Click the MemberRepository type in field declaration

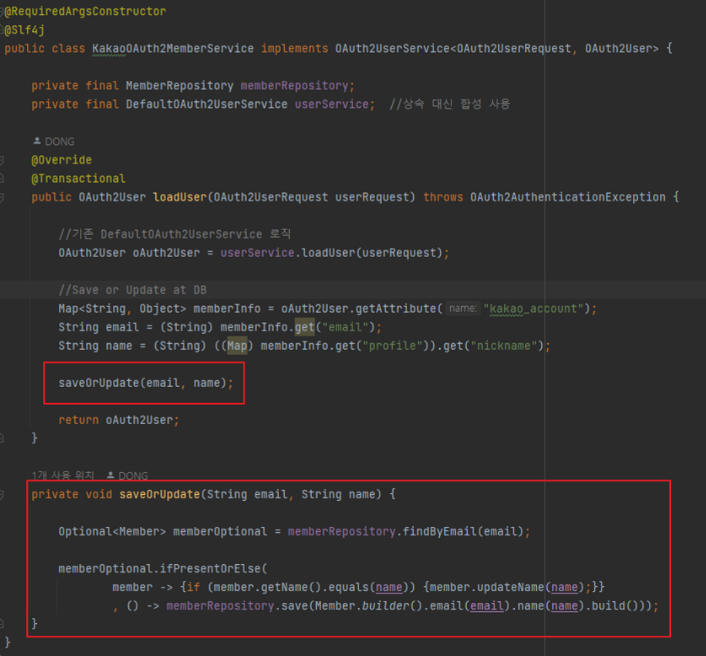tap(180, 86)
